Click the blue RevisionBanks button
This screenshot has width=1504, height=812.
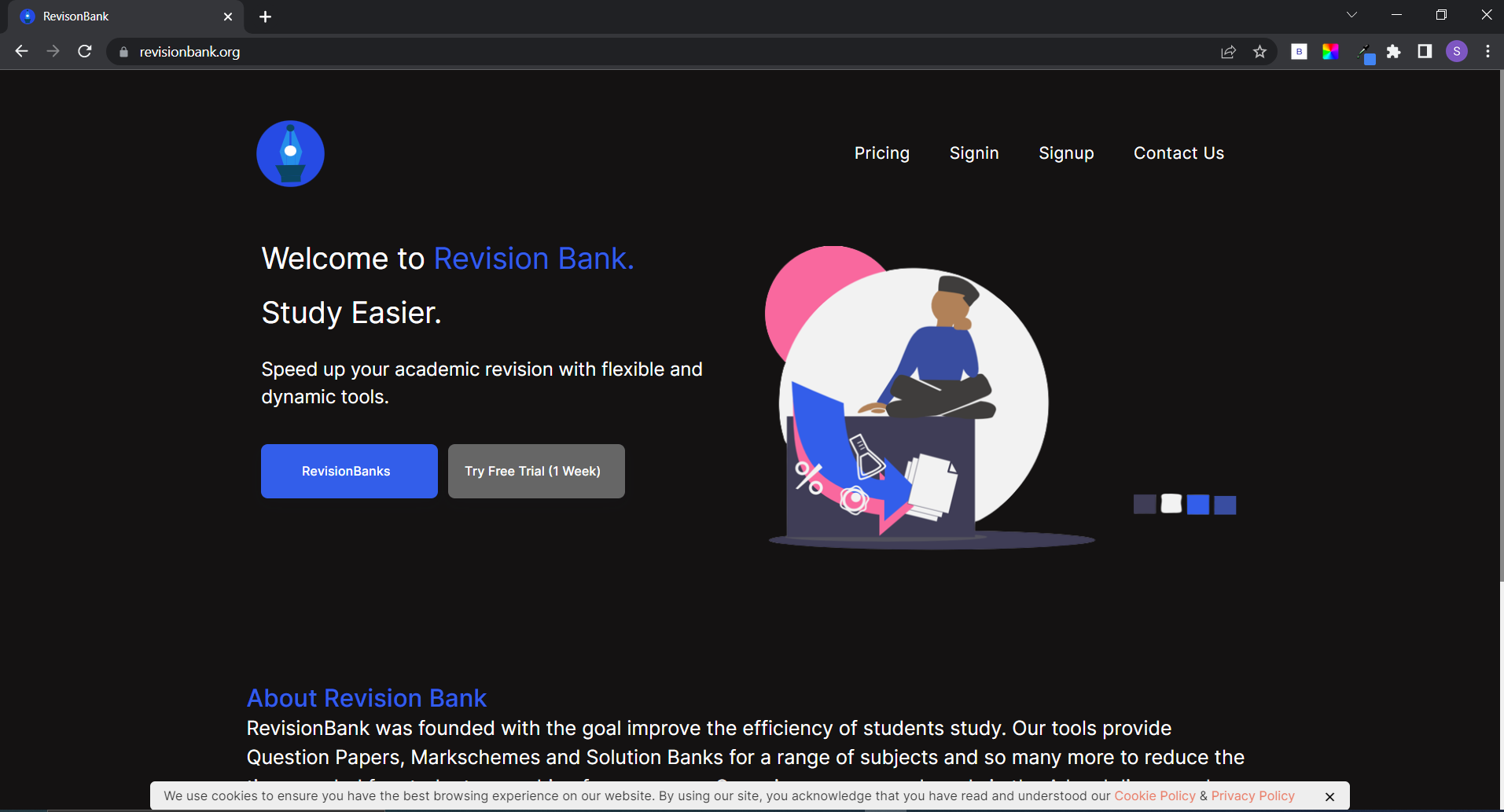349,471
